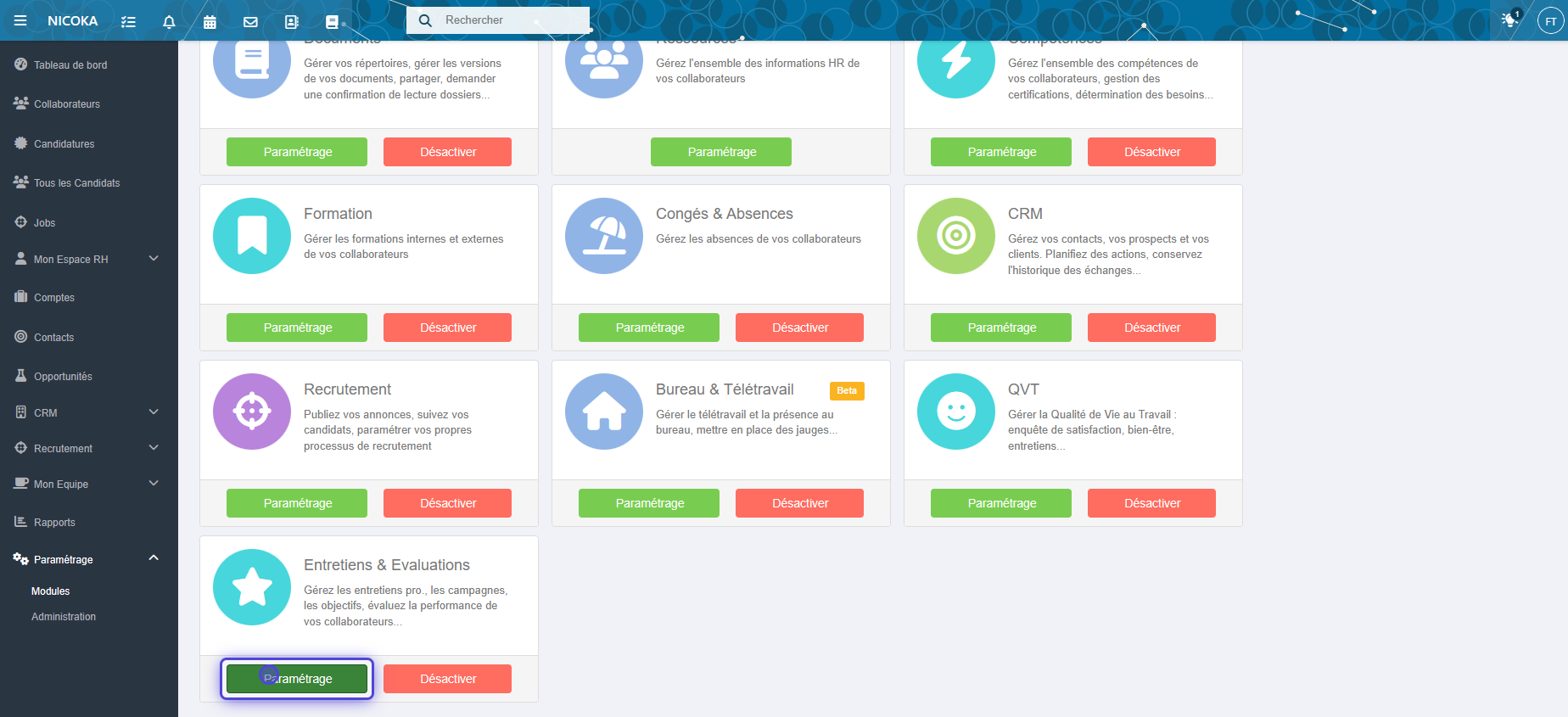Select Modules under Paramétrage
This screenshot has height=717, width=1568.
point(51,591)
